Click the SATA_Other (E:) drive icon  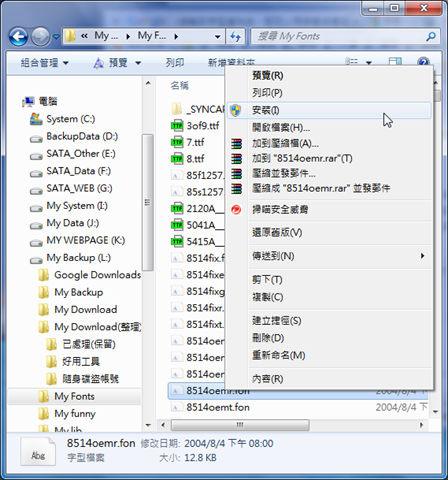tap(36, 156)
